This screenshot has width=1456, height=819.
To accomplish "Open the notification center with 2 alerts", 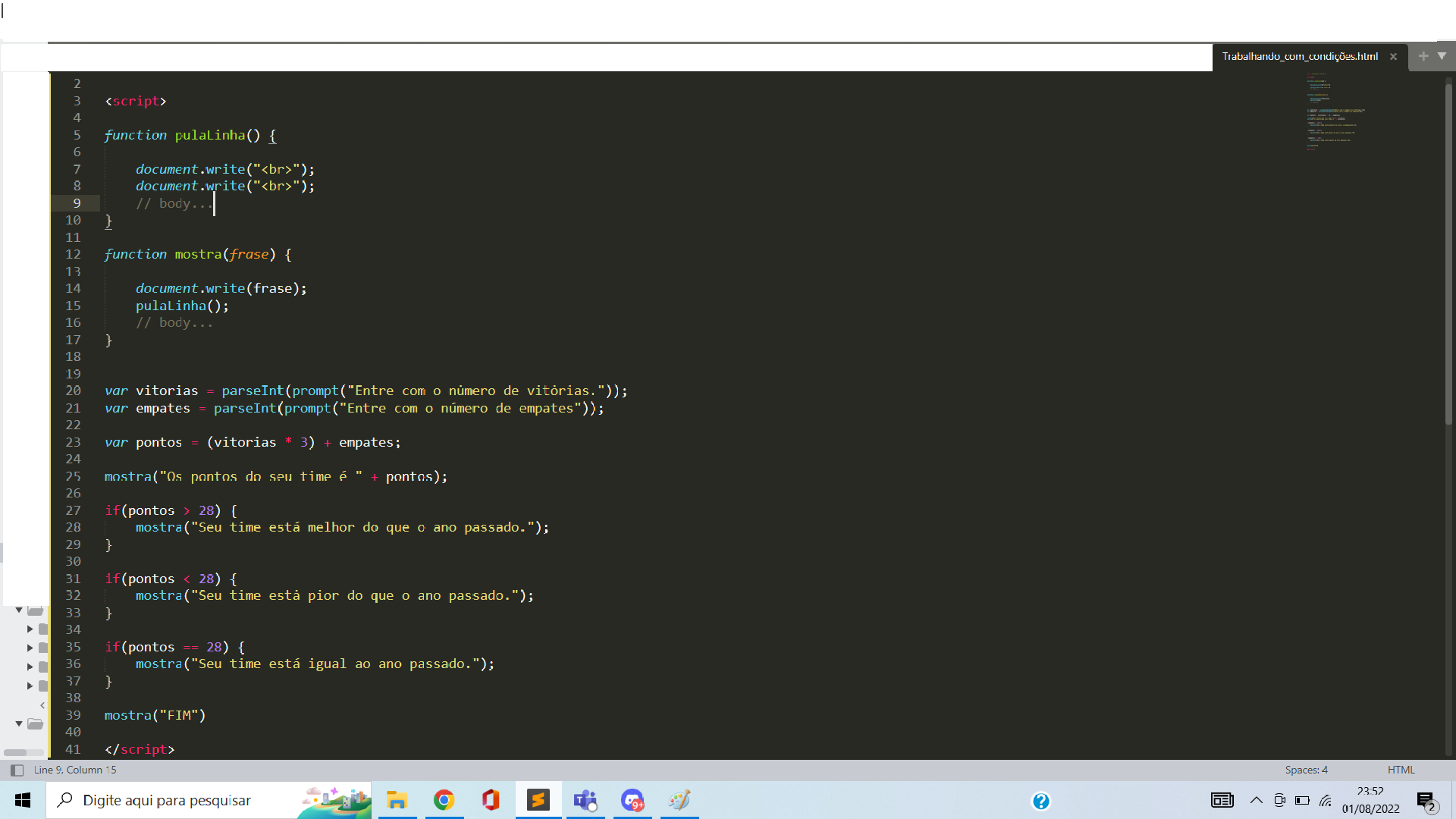I will [x=1427, y=802].
